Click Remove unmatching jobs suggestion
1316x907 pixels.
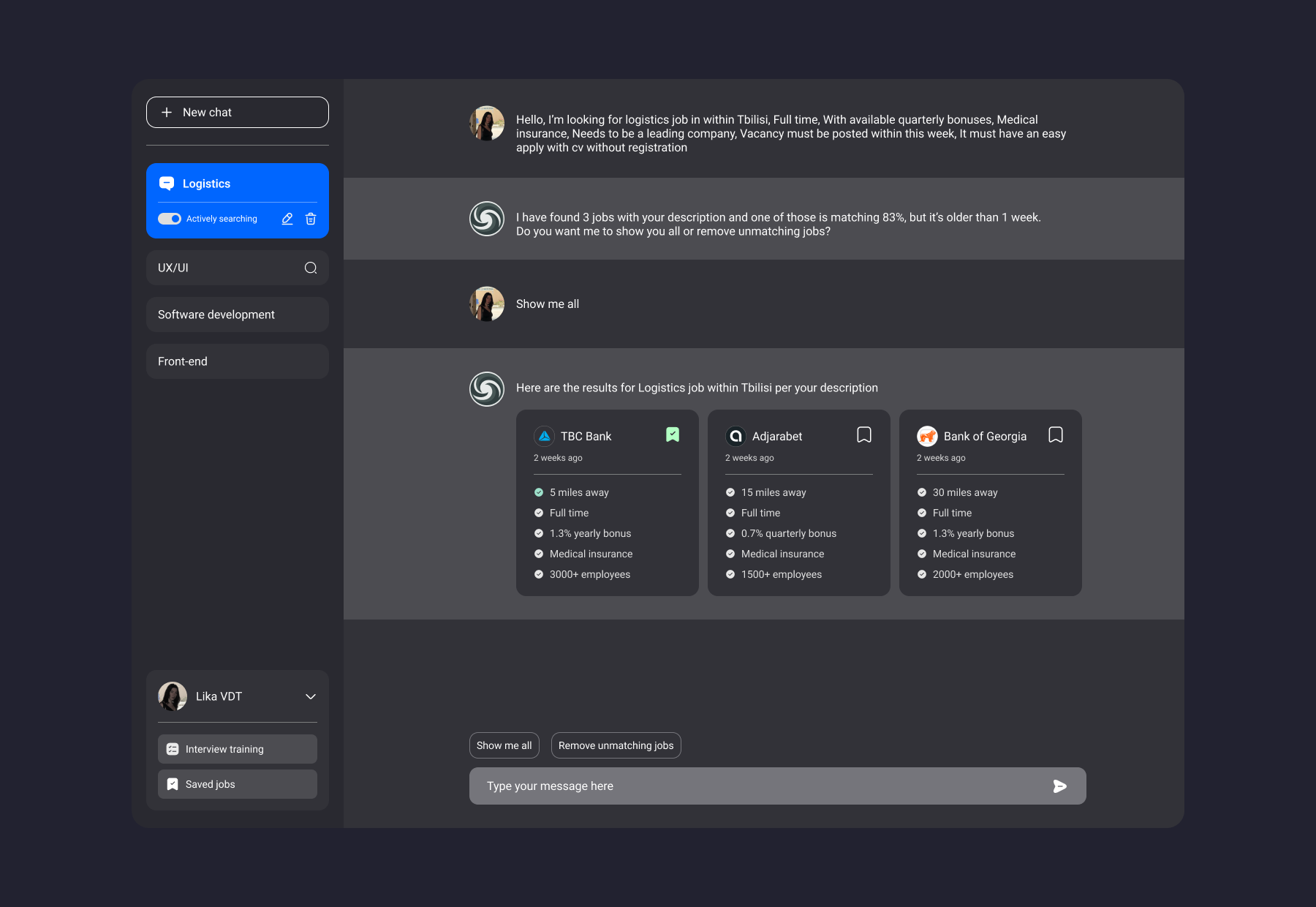(x=616, y=745)
